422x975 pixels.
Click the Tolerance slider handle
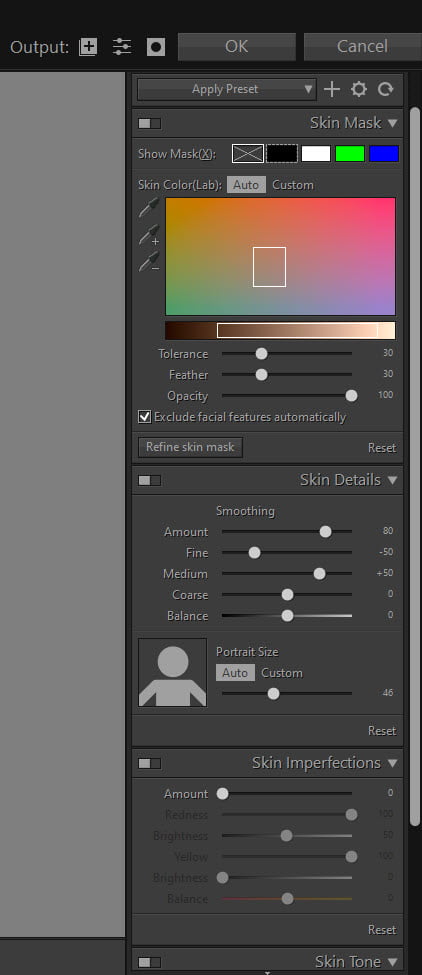(262, 354)
